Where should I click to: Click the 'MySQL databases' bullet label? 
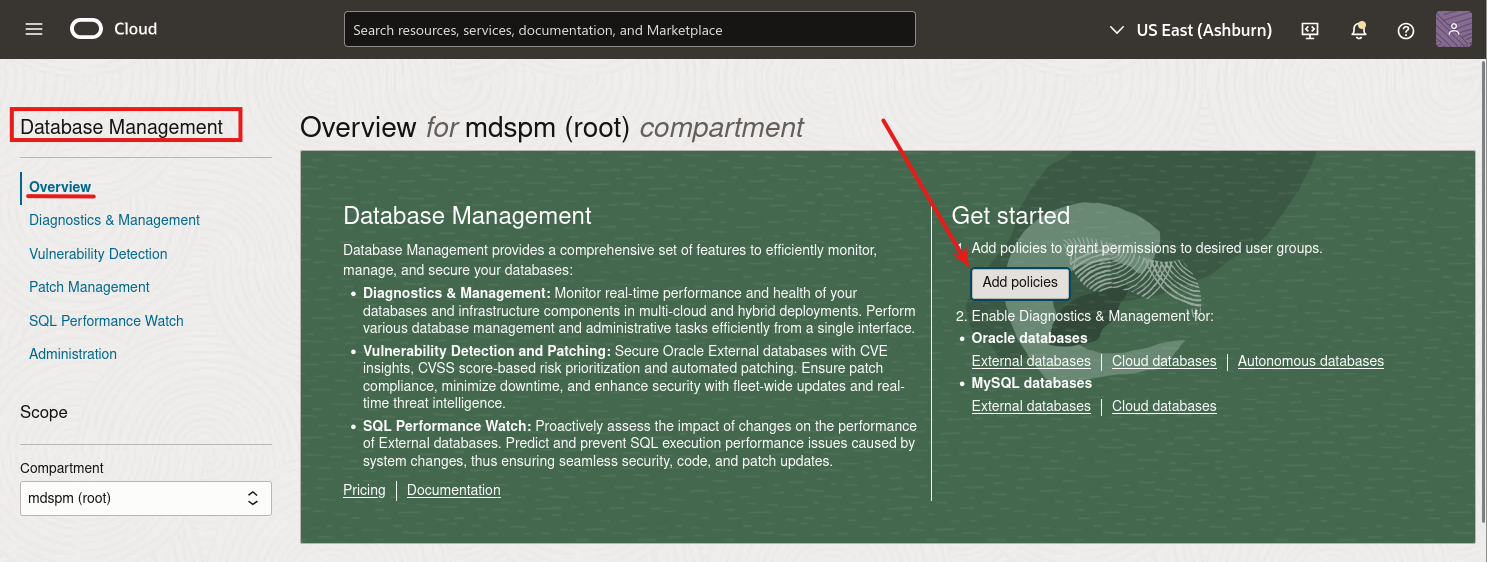point(1032,383)
